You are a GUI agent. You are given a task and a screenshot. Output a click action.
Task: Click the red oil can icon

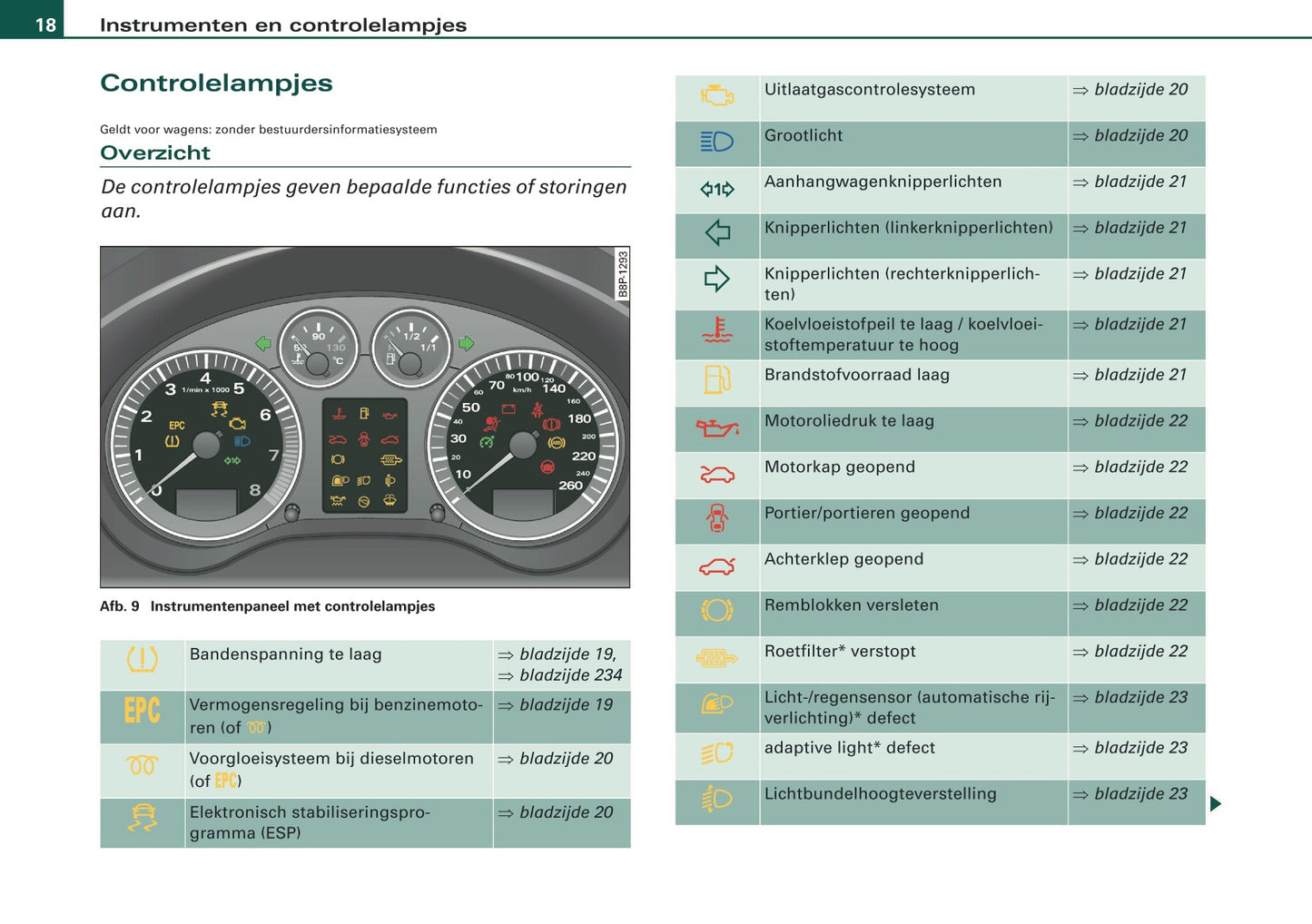pyautogui.click(x=716, y=427)
